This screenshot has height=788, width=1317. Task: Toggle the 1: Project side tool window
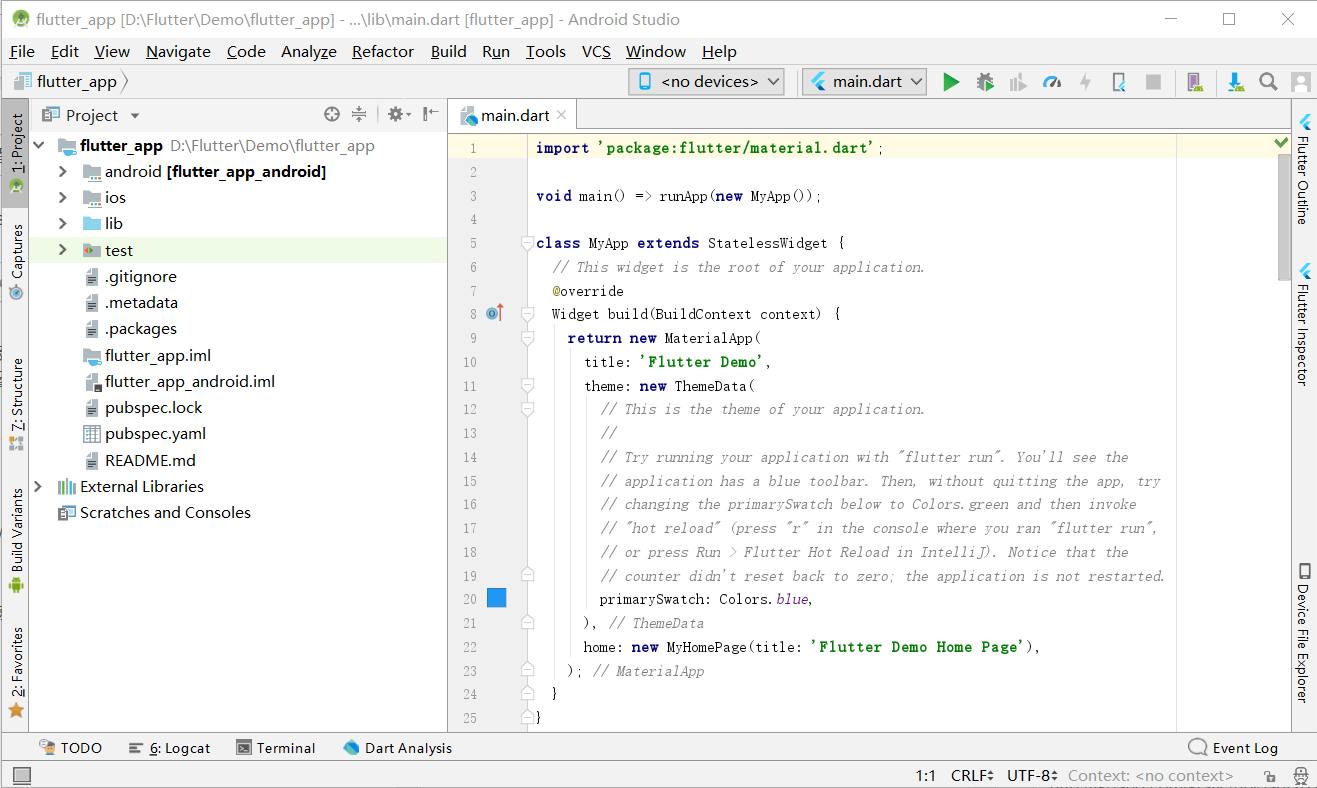[x=16, y=153]
